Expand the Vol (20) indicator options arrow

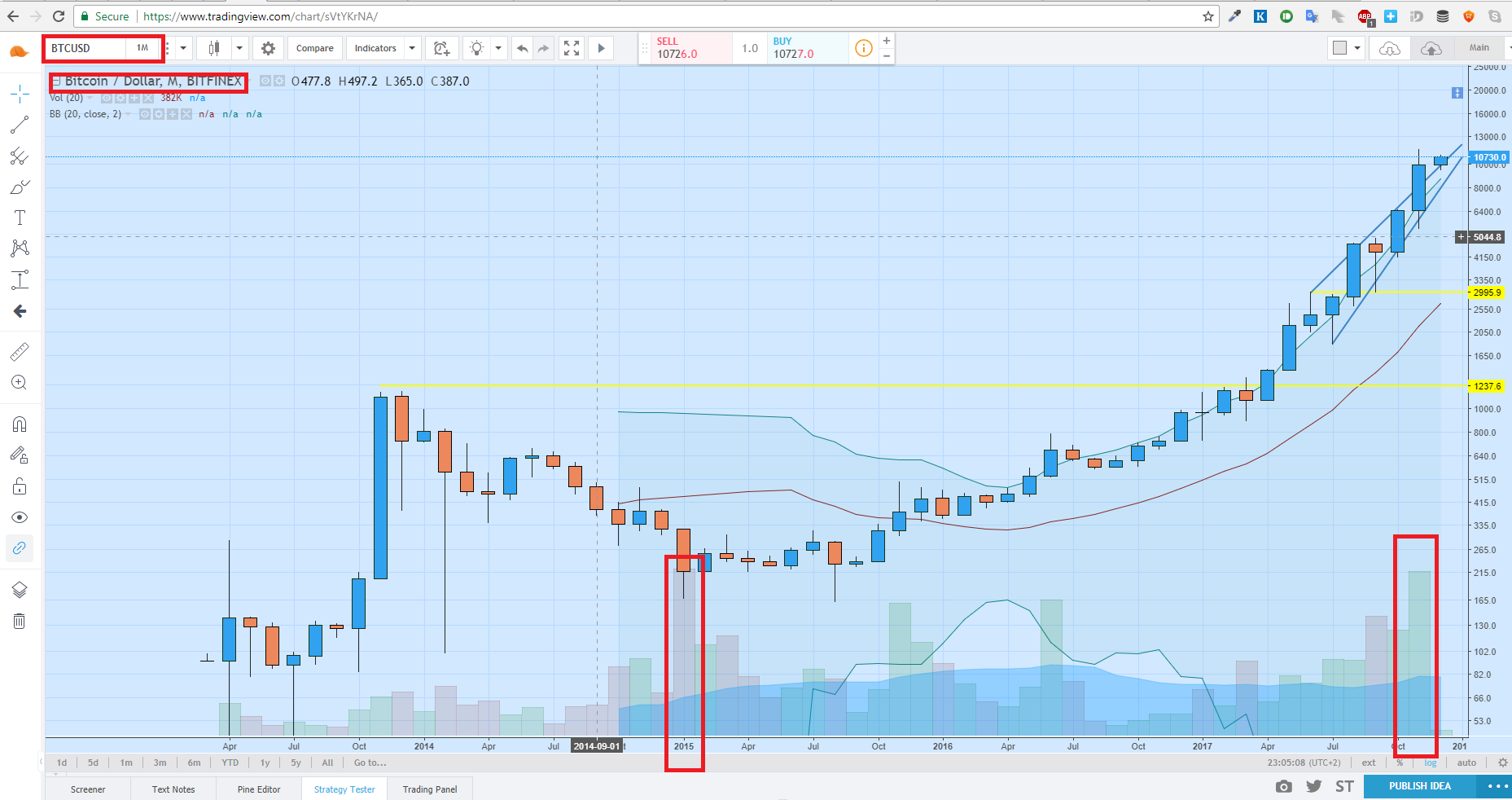tap(90, 98)
